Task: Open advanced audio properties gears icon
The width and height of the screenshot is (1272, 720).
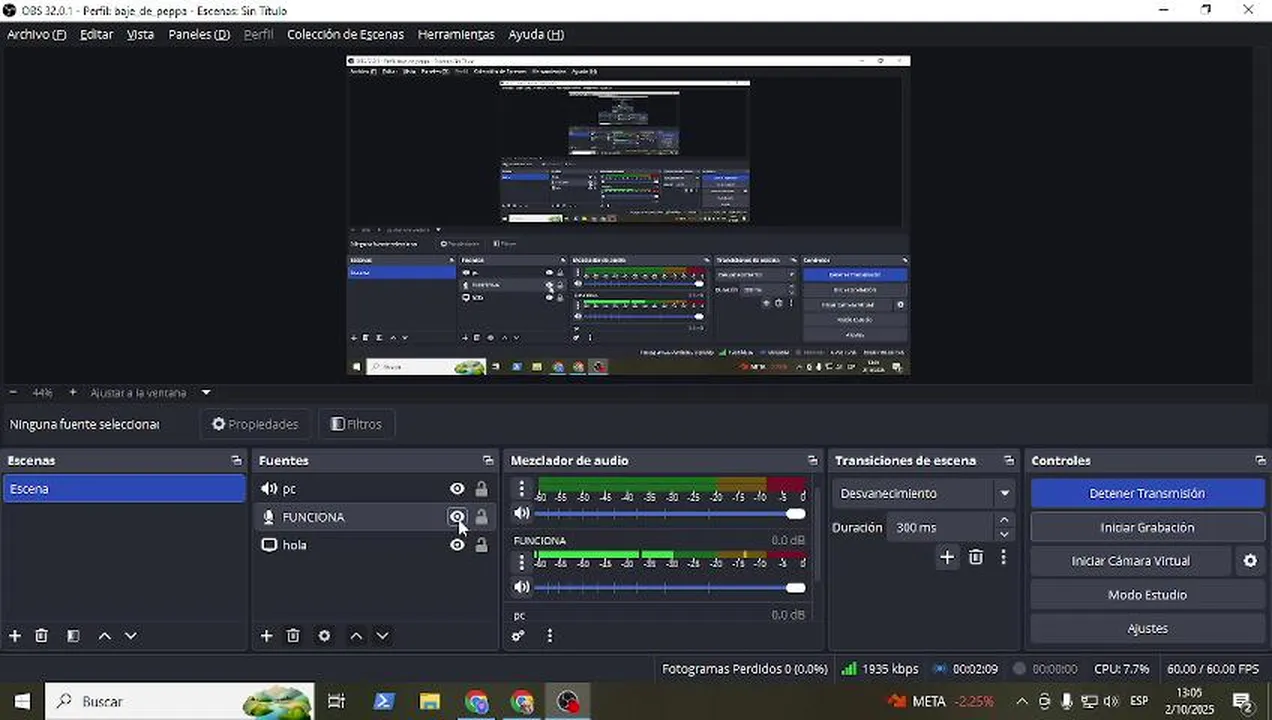Action: coord(518,636)
